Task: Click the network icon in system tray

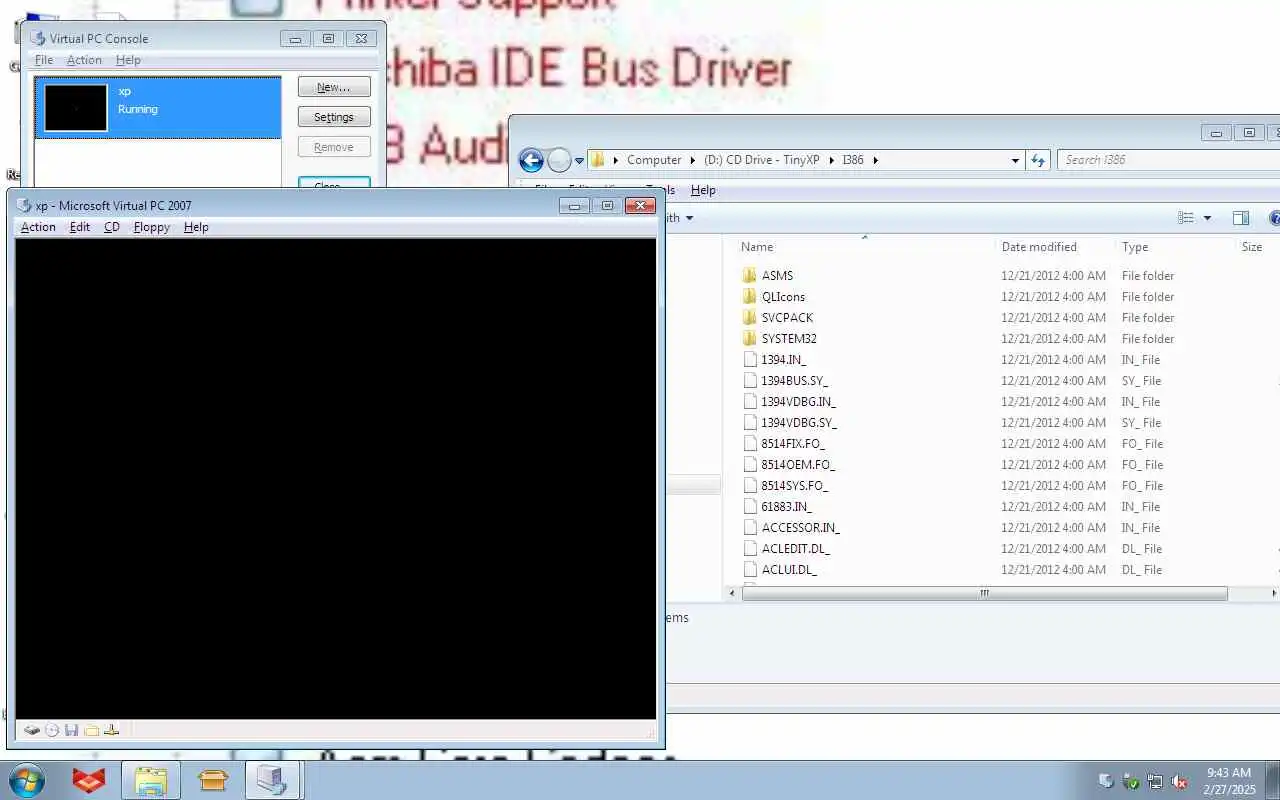Action: (x=1155, y=781)
